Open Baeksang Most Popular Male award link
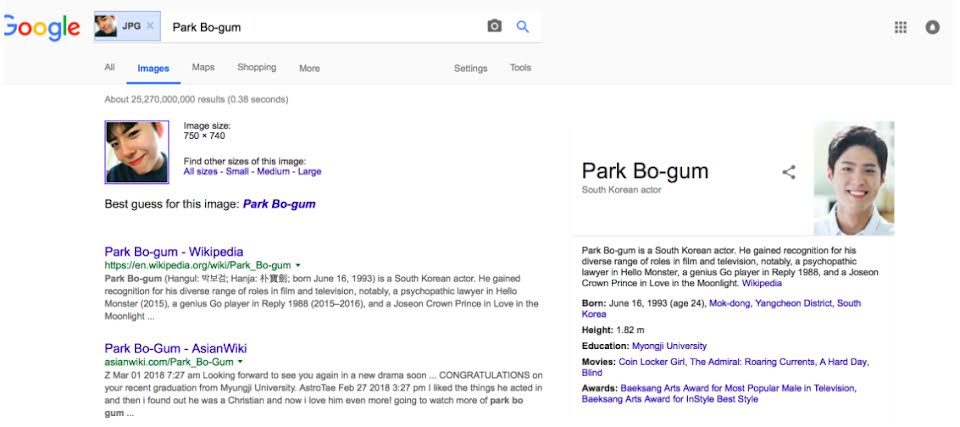The width and height of the screenshot is (960, 427). pos(738,388)
